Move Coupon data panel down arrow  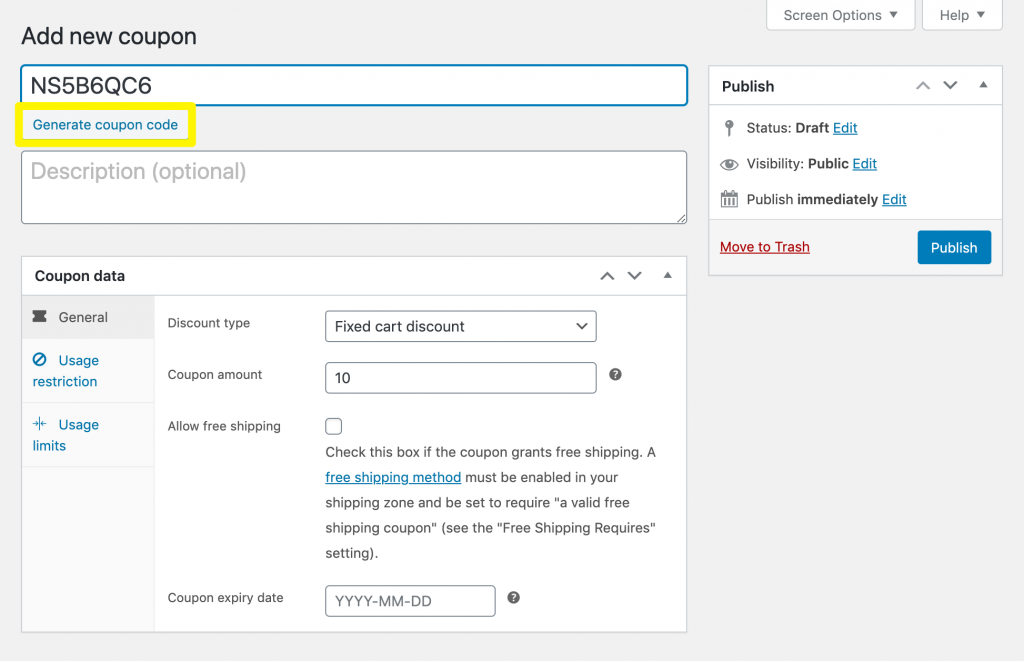point(634,276)
